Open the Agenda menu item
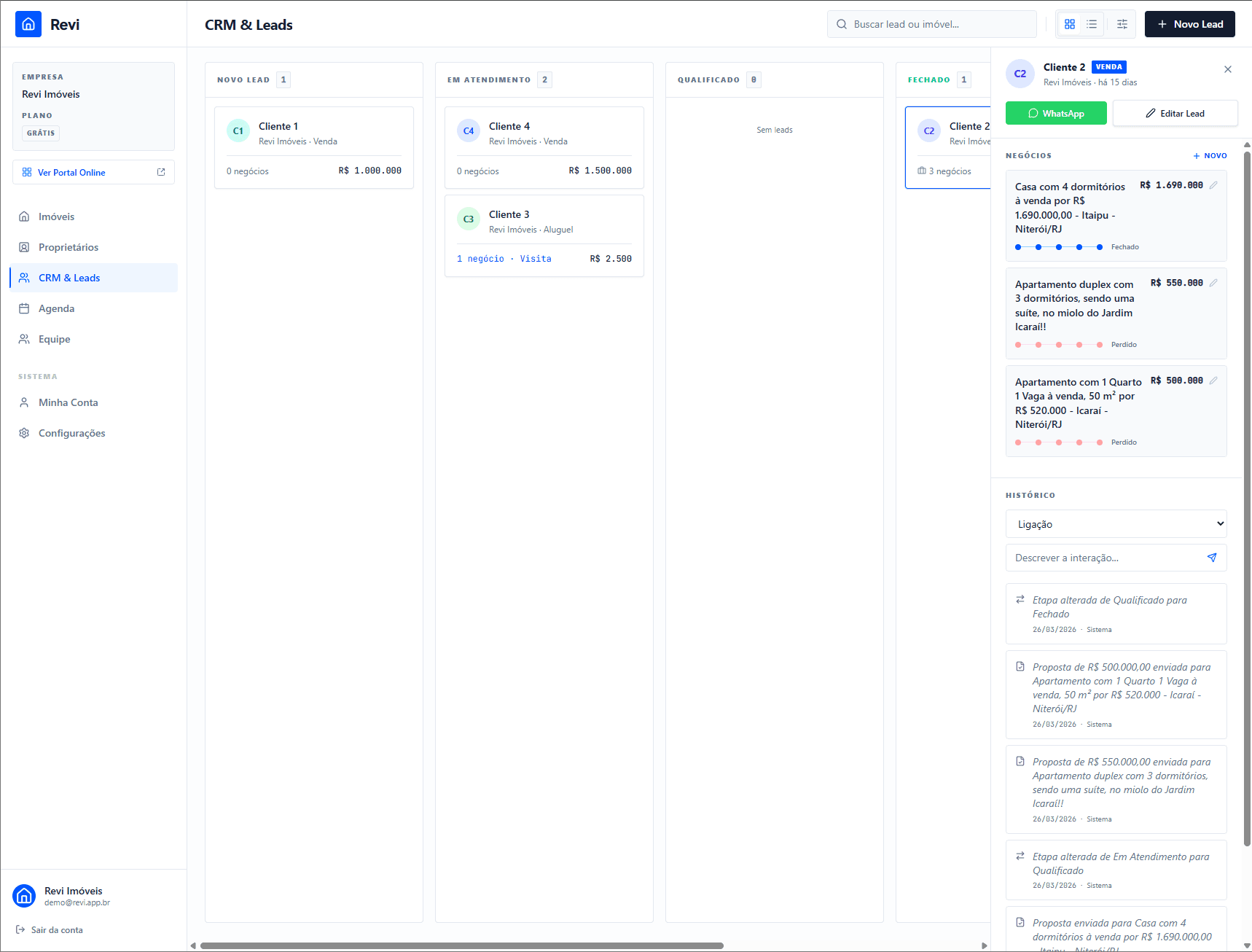This screenshot has width=1252, height=952. 56,308
